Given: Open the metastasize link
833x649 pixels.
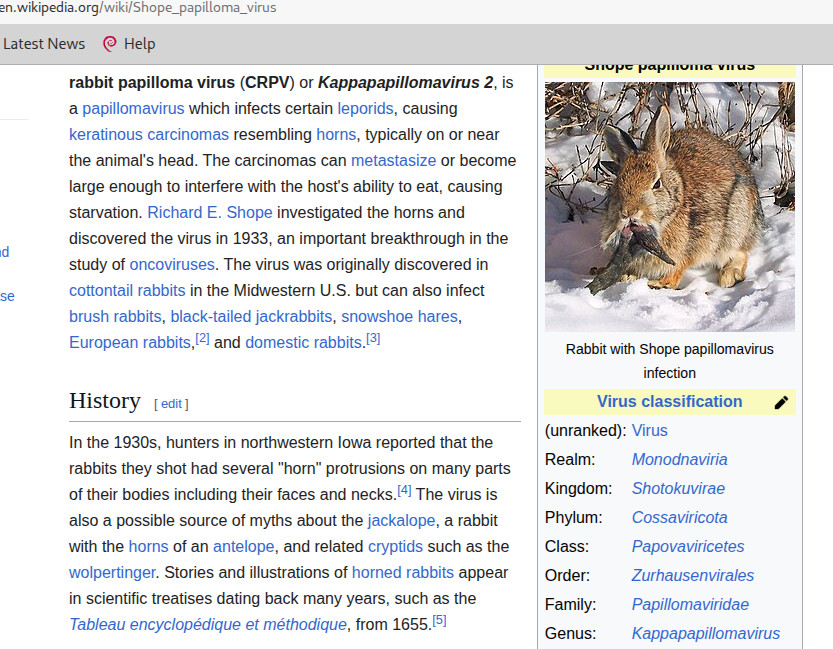Looking at the screenshot, I should (x=394, y=160).
